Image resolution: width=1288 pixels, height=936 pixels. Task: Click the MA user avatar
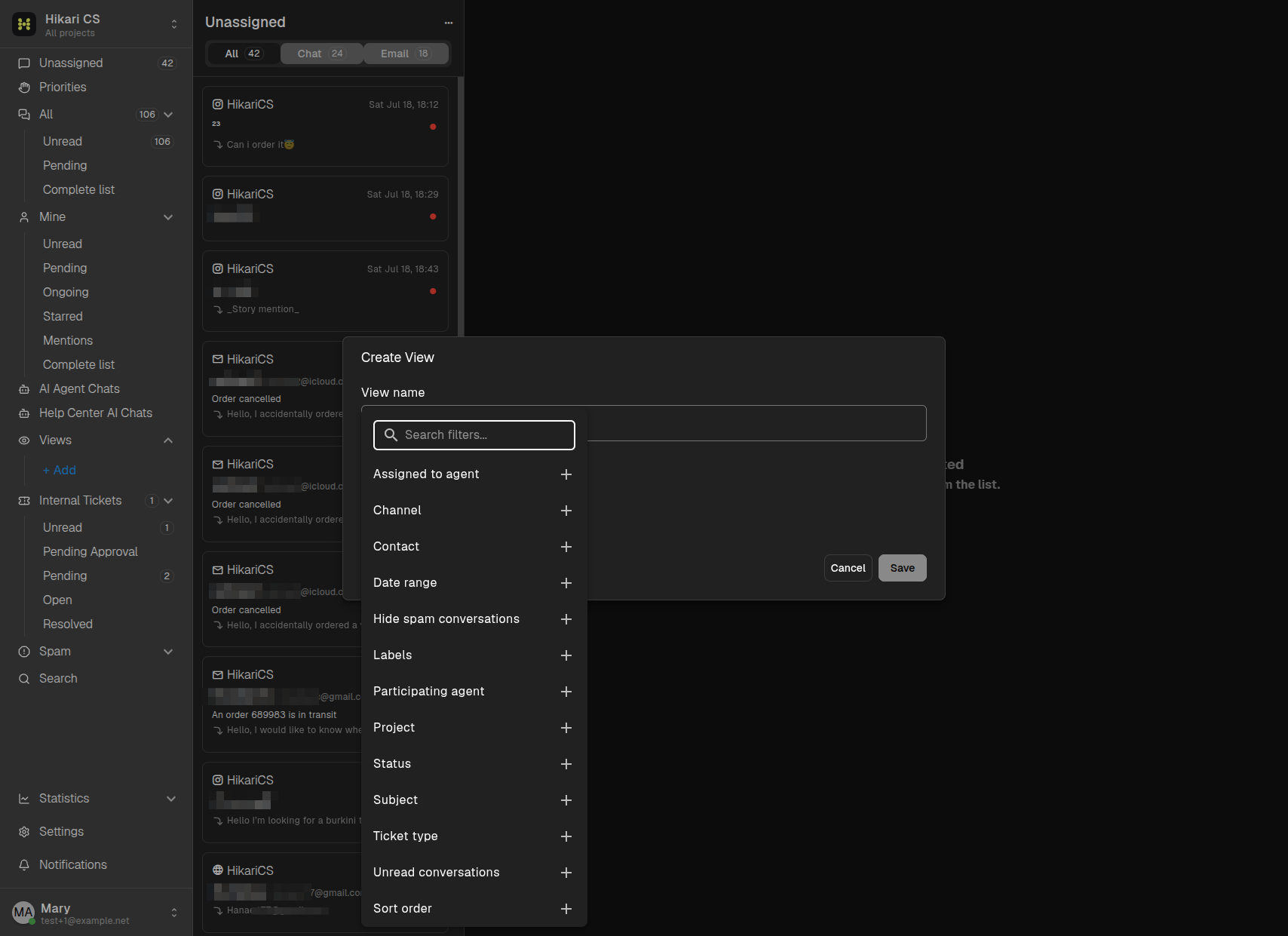pos(23,913)
